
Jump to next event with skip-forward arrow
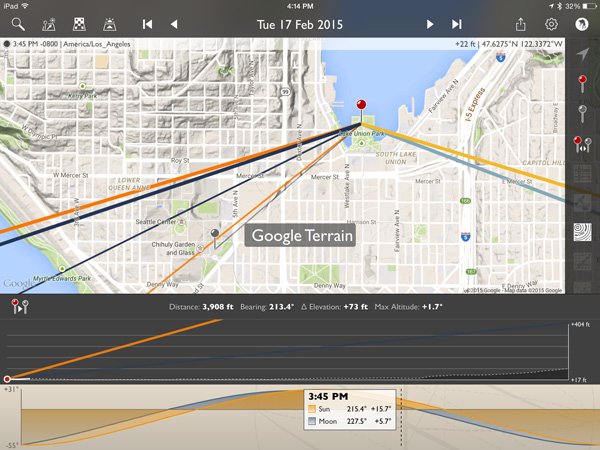click(x=457, y=23)
